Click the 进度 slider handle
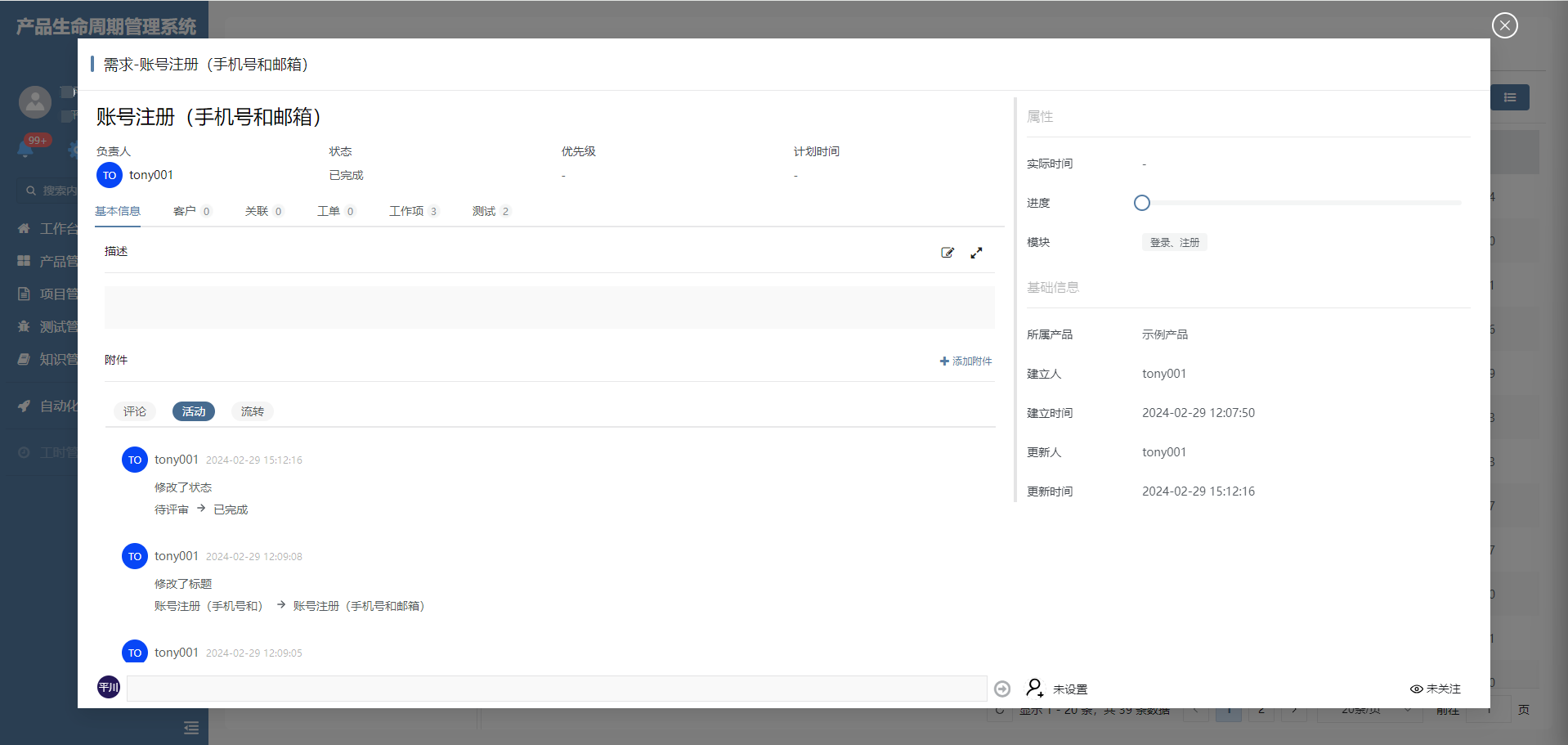The width and height of the screenshot is (1568, 745). point(1142,203)
